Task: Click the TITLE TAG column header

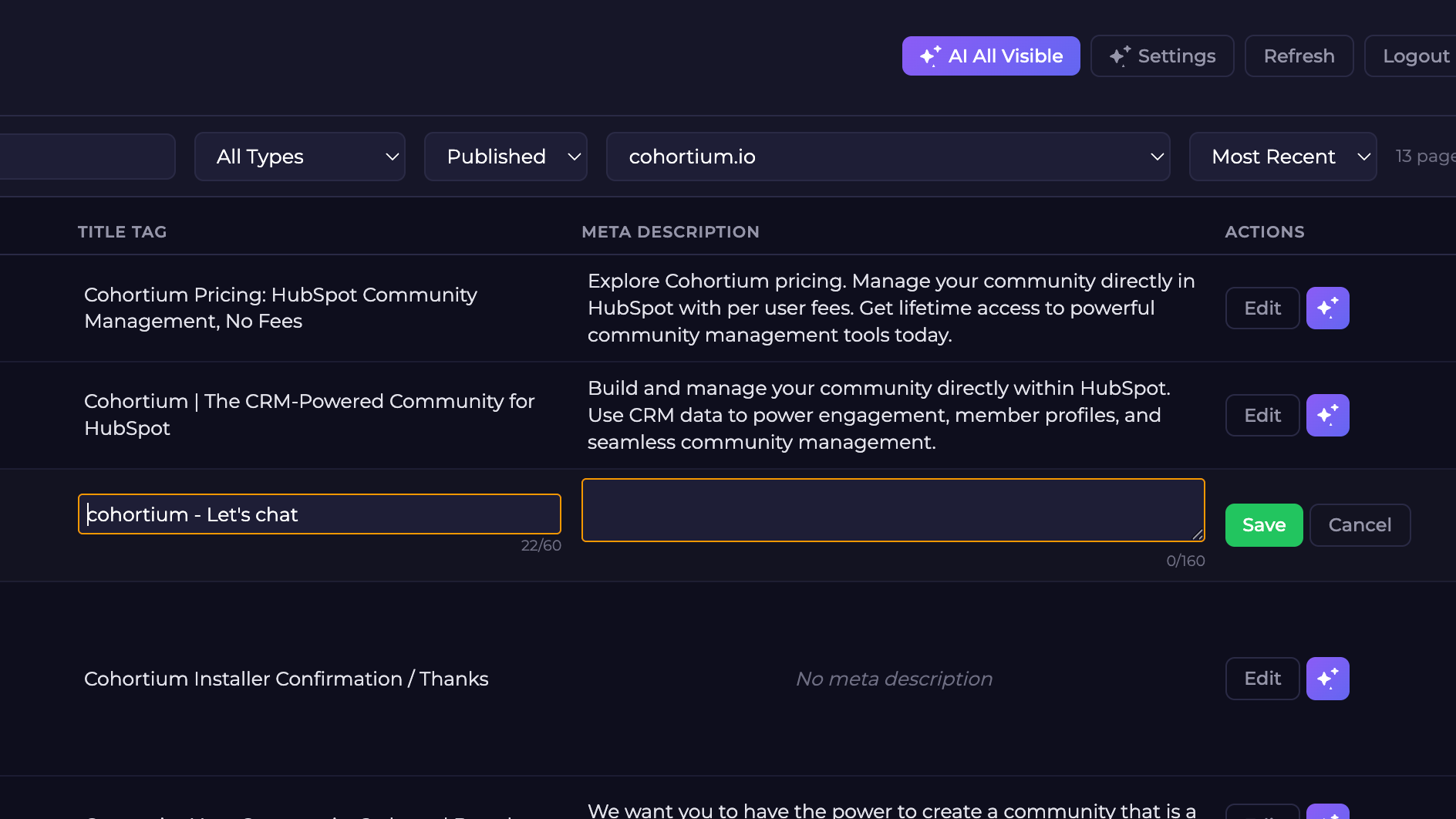Action: point(122,232)
